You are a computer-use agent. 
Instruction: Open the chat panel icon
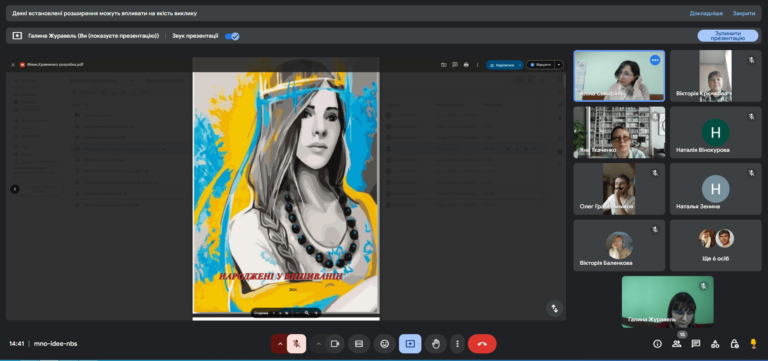tap(696, 344)
